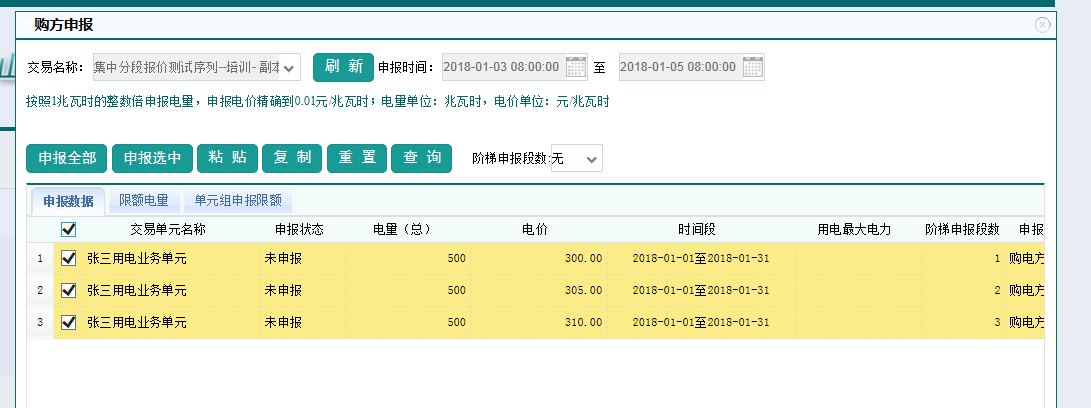Viewport: 1091px width, 408px height.
Task: Click the 刷新 button
Action: [x=343, y=67]
